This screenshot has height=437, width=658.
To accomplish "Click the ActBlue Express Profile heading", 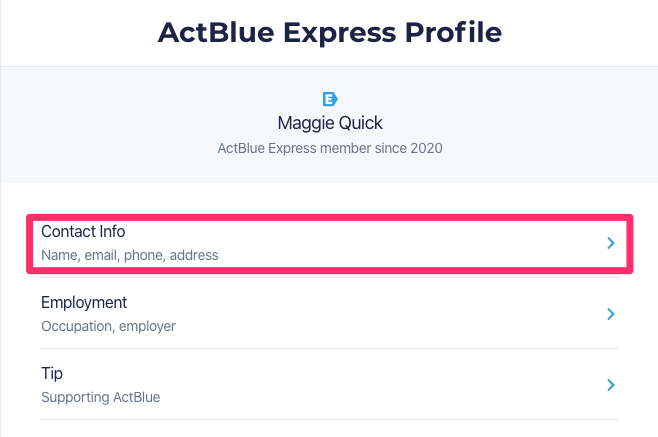I will (330, 33).
